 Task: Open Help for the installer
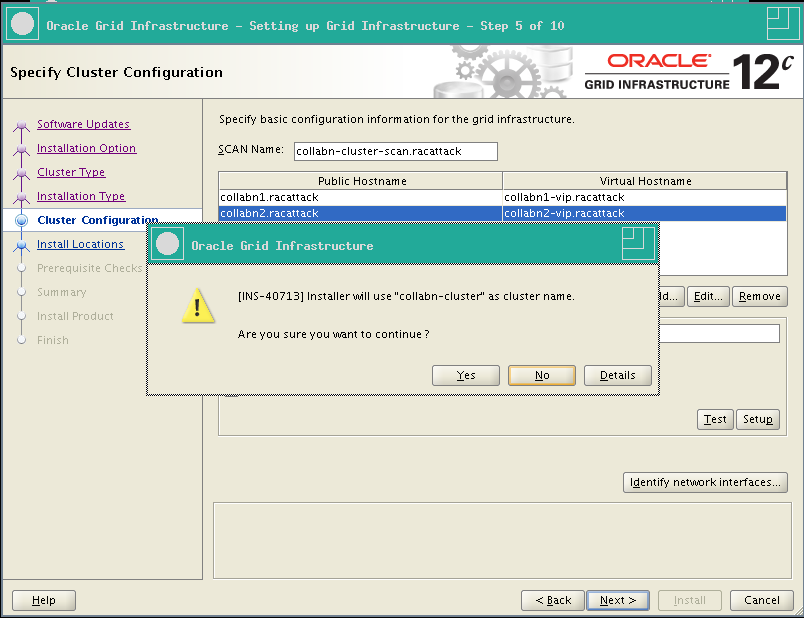coord(44,601)
